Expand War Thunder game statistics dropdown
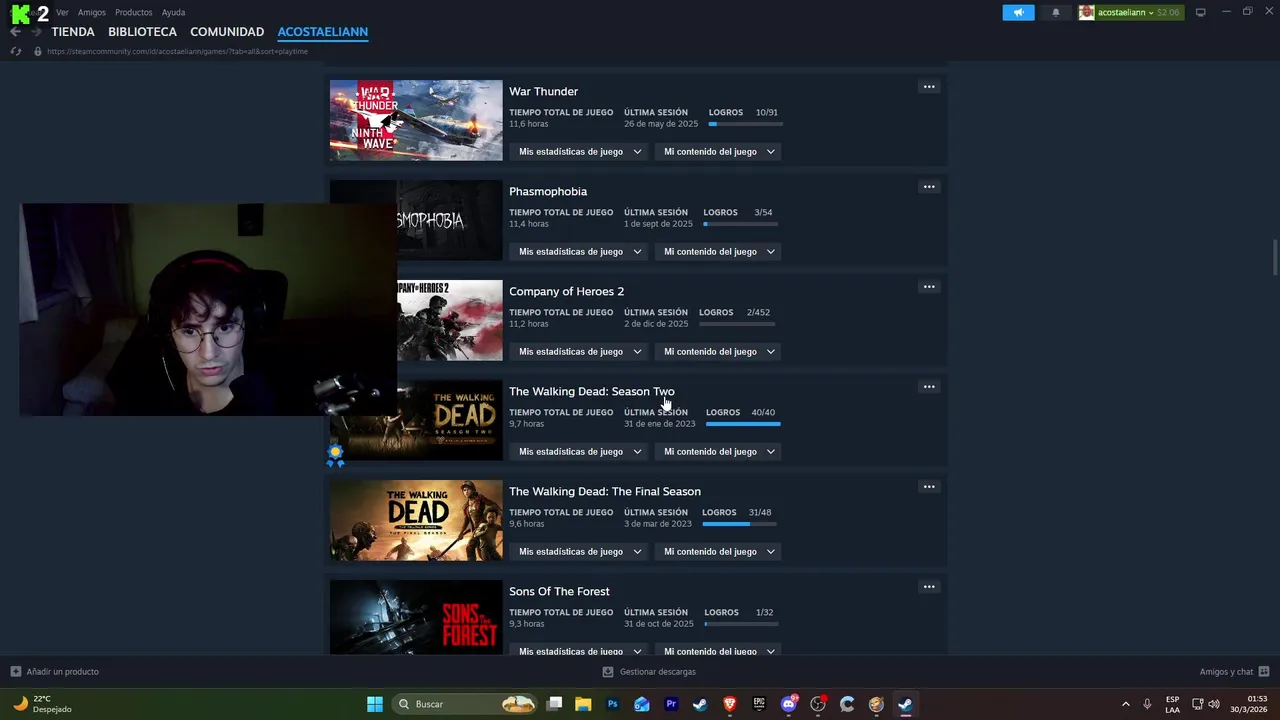This screenshot has width=1280, height=720. tap(580, 152)
